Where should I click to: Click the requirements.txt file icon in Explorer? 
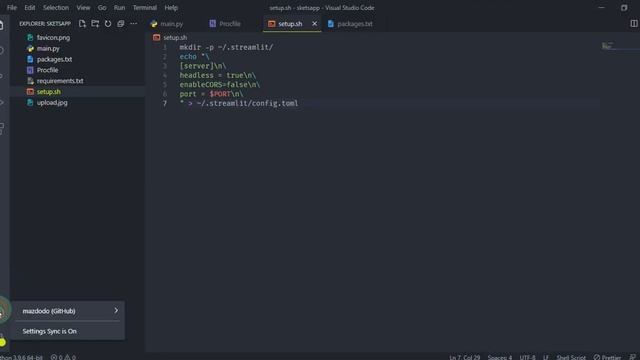(30, 81)
